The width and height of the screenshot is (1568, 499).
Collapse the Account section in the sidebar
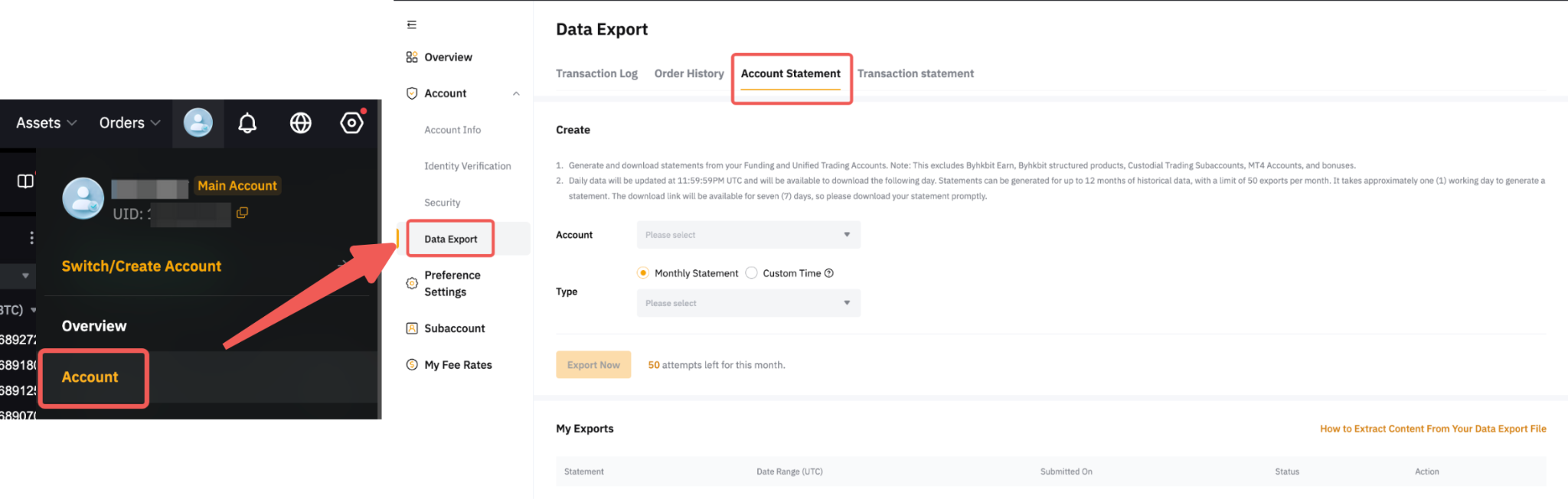point(516,93)
